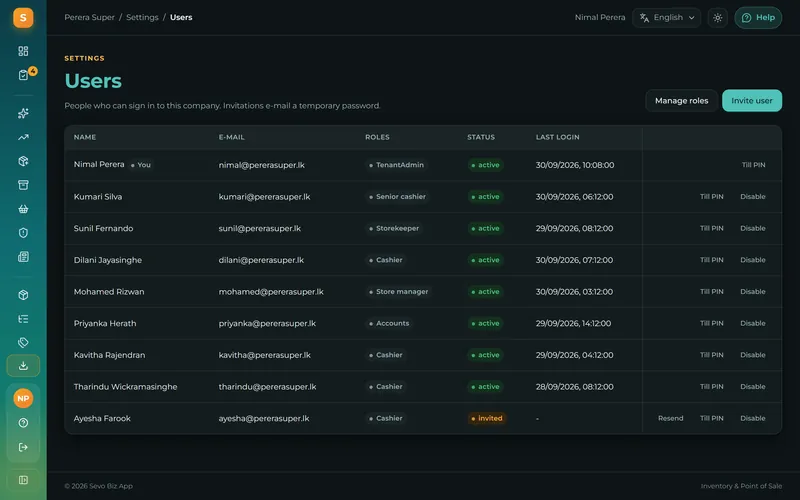The image size is (800, 500).
Task: Open the package-plus icon in the sidebar
Action: pos(23,161)
